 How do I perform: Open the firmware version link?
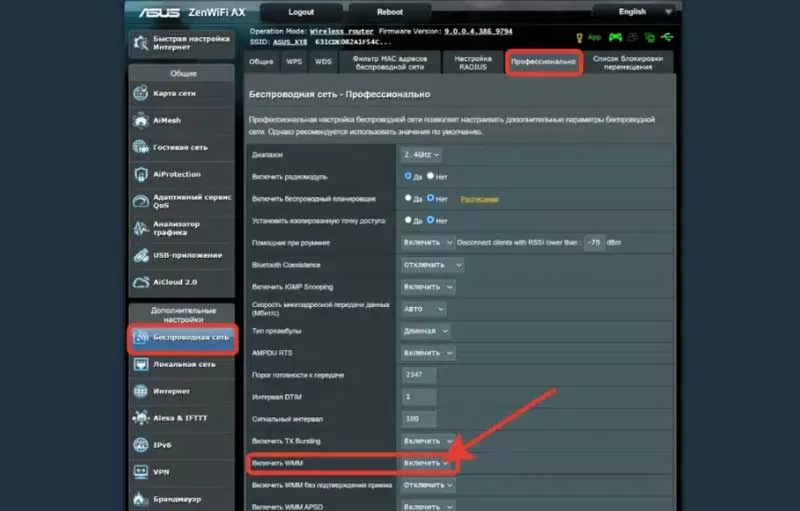pyautogui.click(x=478, y=32)
